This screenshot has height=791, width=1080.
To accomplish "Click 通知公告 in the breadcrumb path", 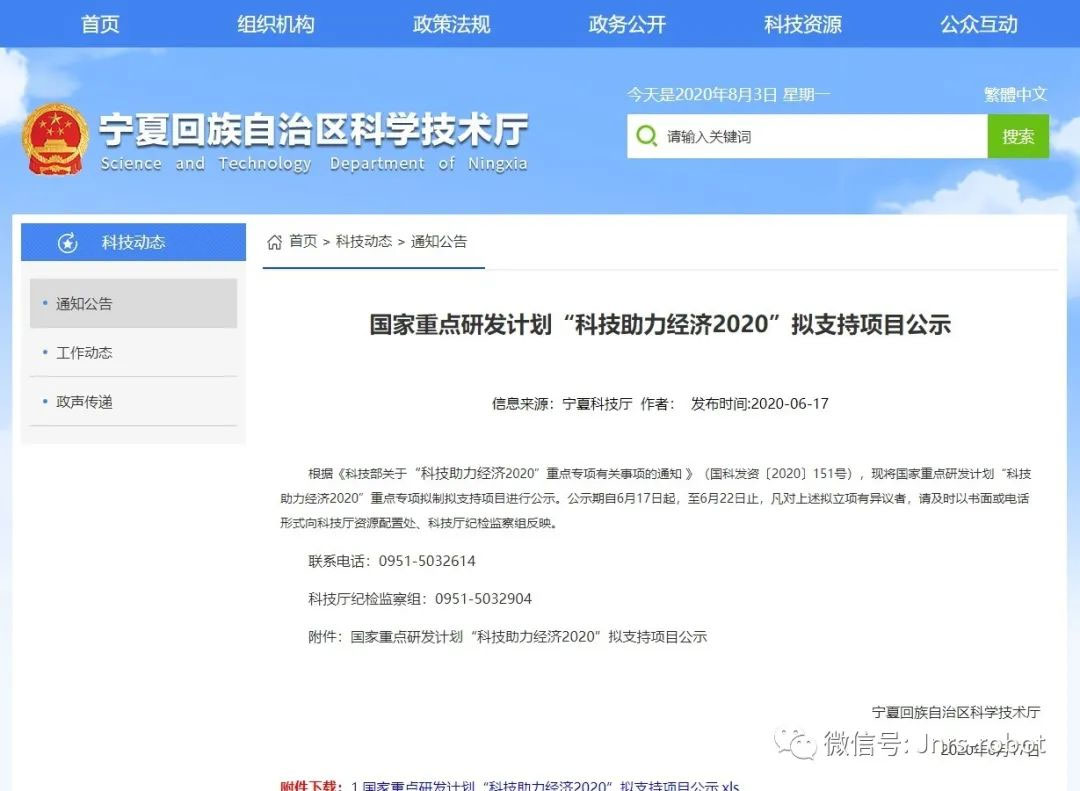I will pos(439,242).
